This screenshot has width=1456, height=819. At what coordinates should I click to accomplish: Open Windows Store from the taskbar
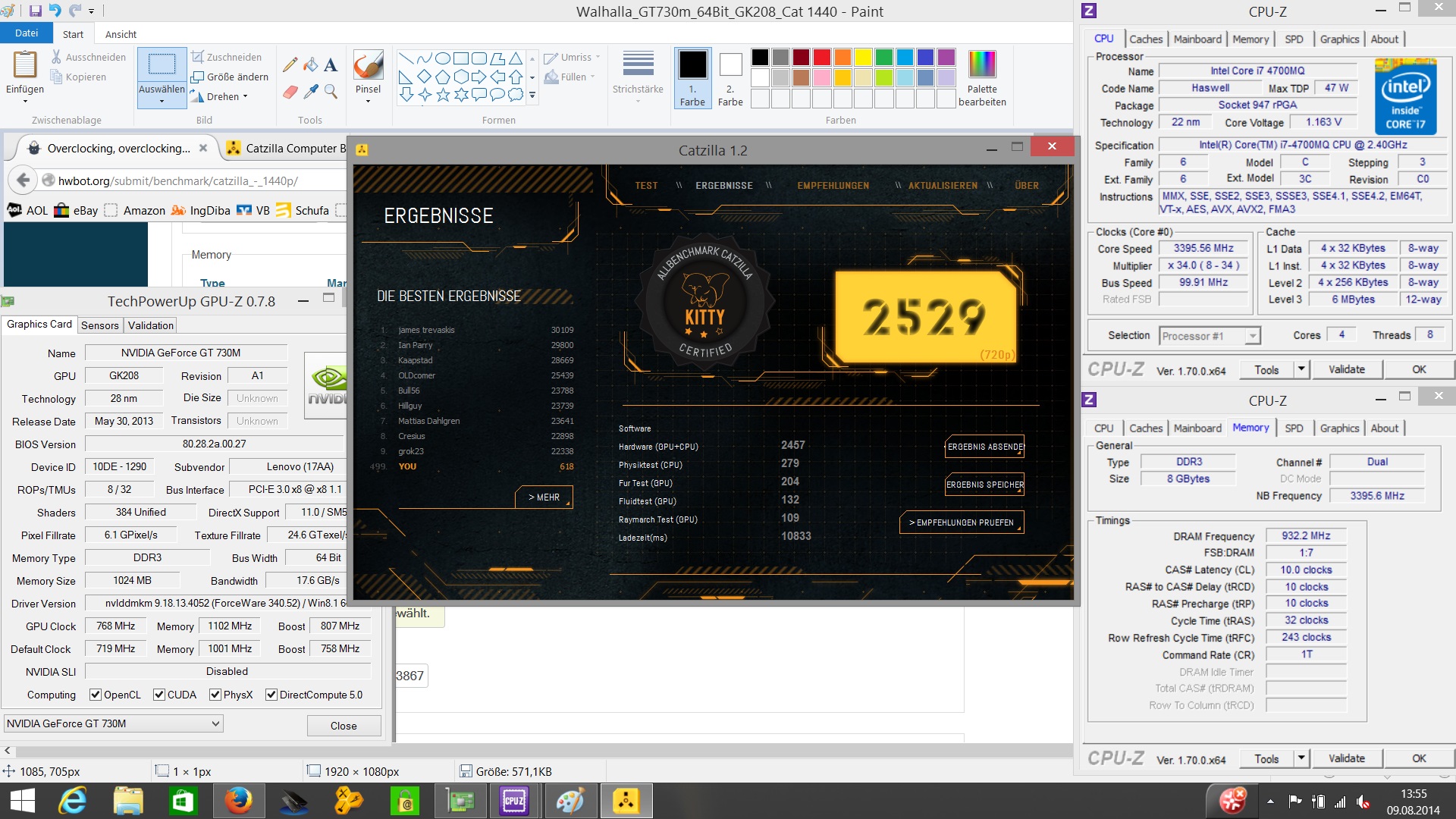(x=183, y=801)
